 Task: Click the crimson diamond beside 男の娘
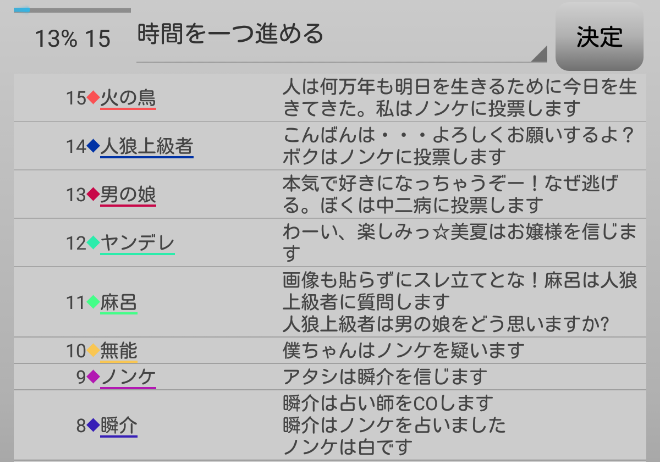94,194
